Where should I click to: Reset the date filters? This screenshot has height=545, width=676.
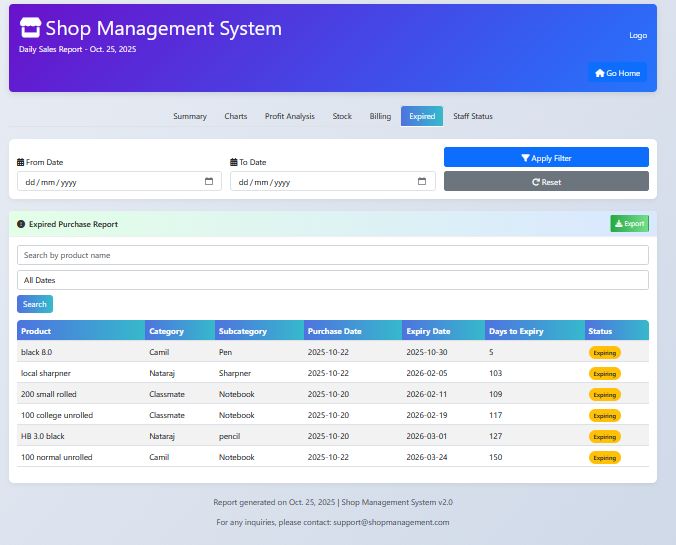click(x=546, y=182)
